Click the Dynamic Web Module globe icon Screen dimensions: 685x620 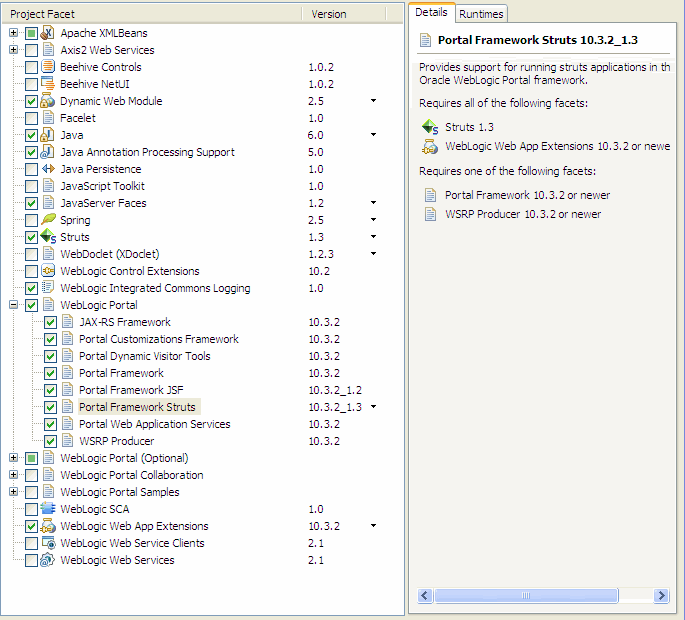tap(48, 101)
